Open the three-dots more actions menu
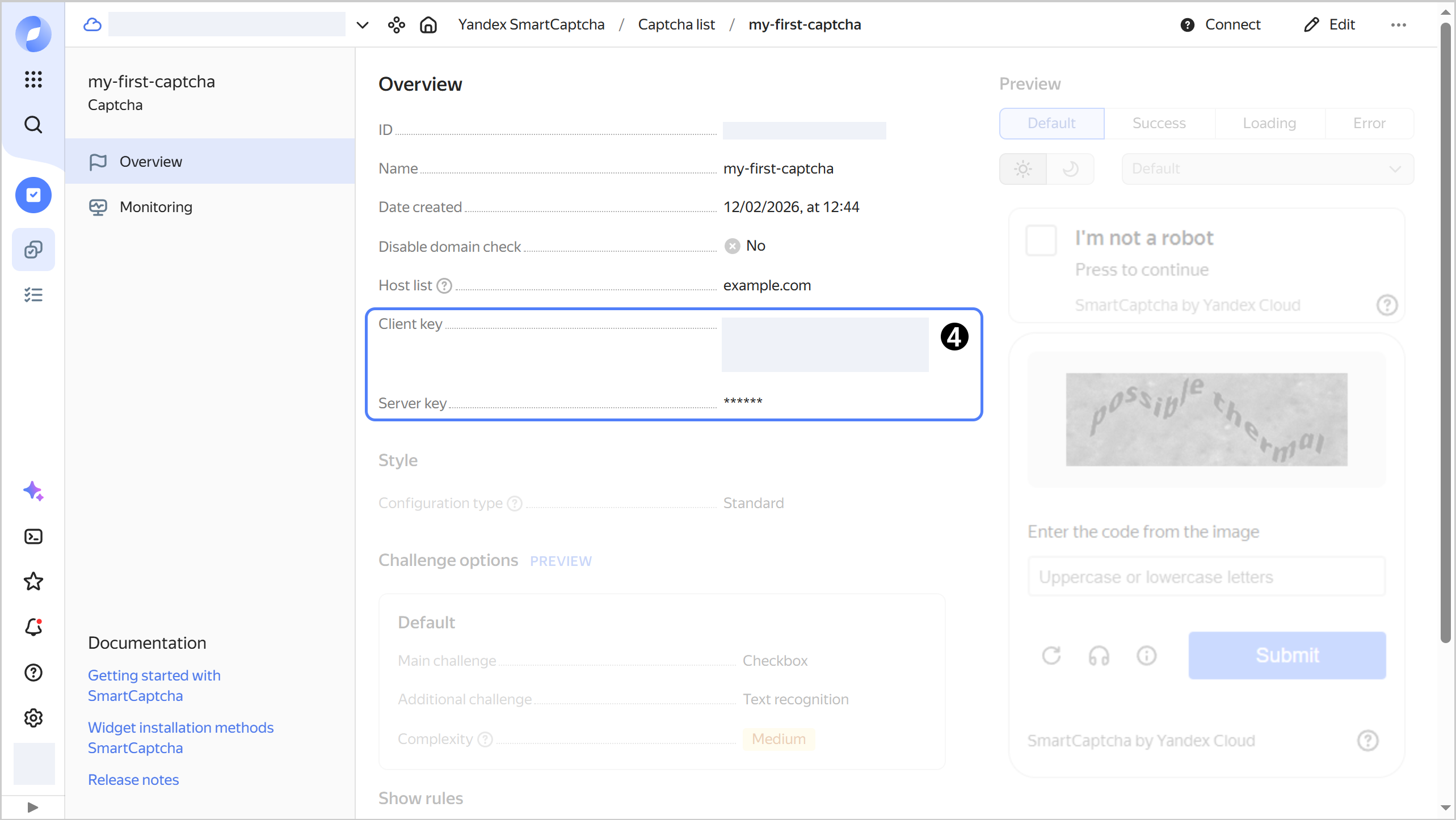 (x=1398, y=25)
